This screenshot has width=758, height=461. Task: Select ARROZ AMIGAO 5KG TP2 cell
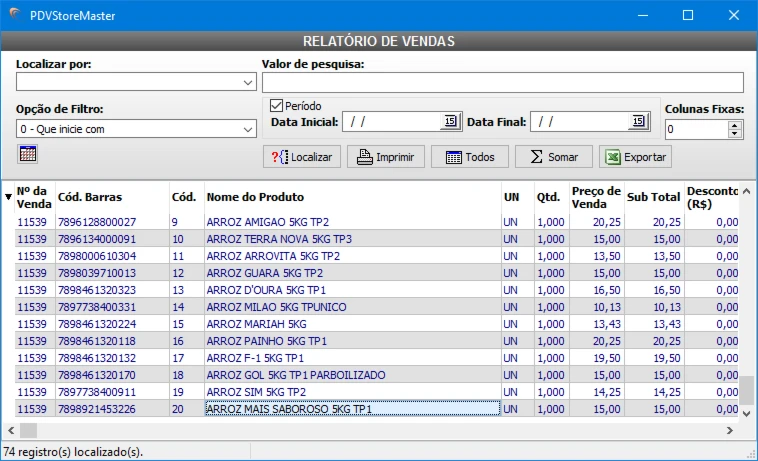pyautogui.click(x=353, y=222)
